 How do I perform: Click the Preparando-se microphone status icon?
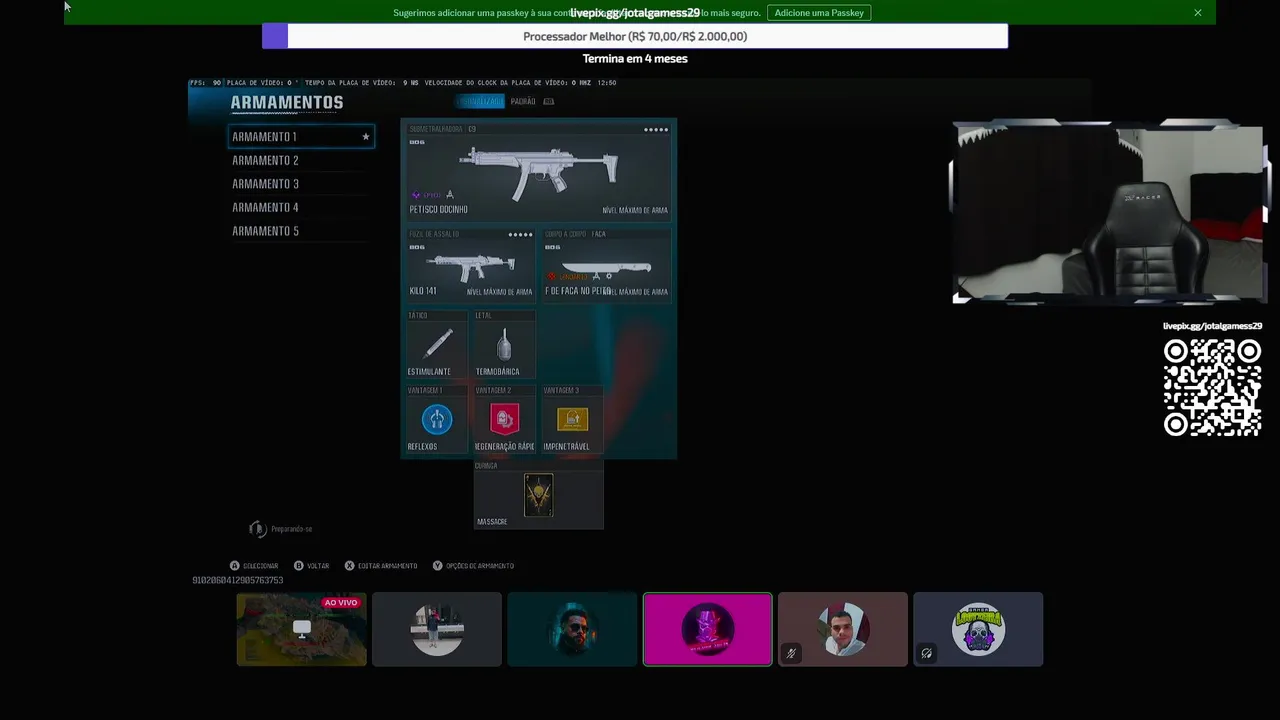point(257,529)
